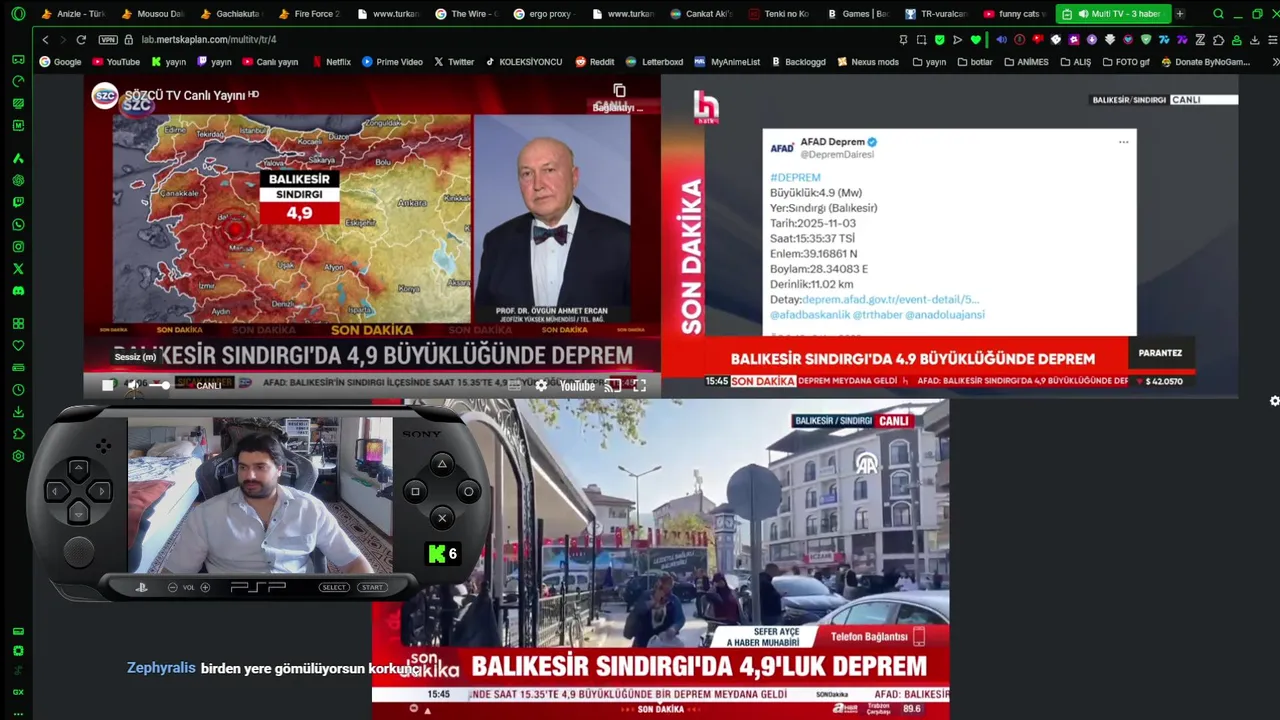Open WhatsApp in the sidebar

pyautogui.click(x=18, y=225)
